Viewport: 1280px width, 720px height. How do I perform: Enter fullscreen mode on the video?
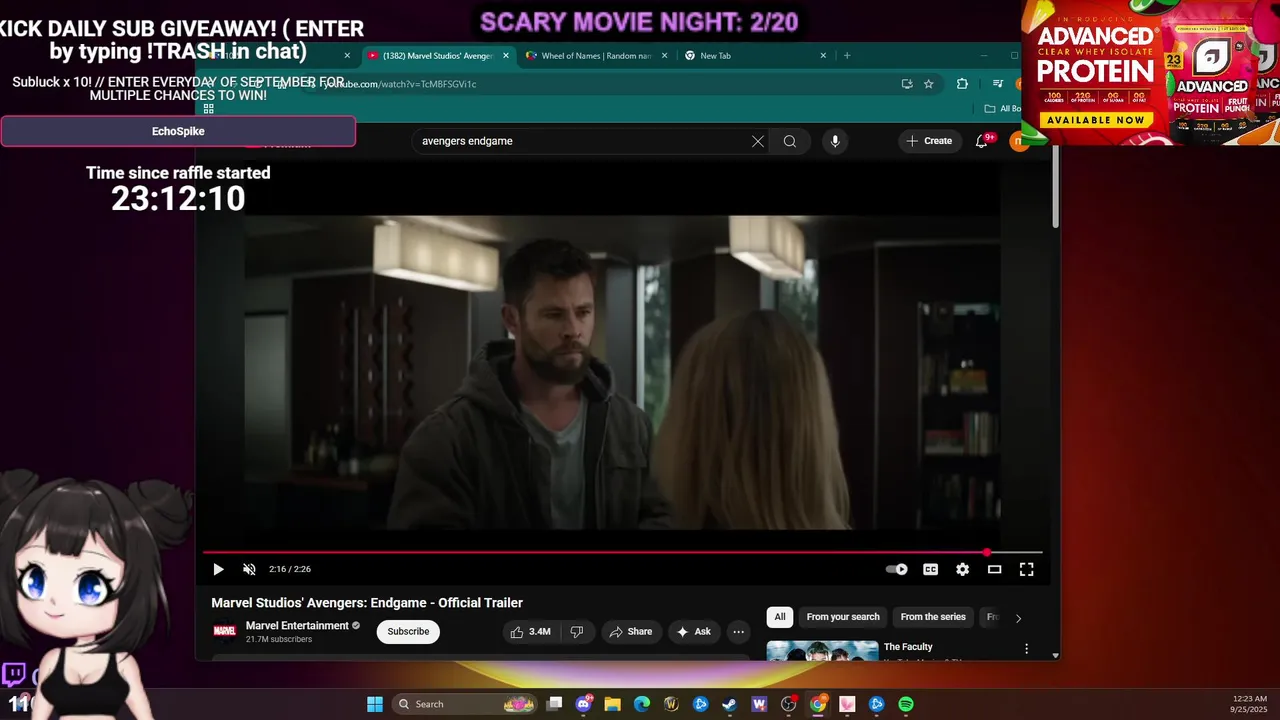pos(1026,569)
